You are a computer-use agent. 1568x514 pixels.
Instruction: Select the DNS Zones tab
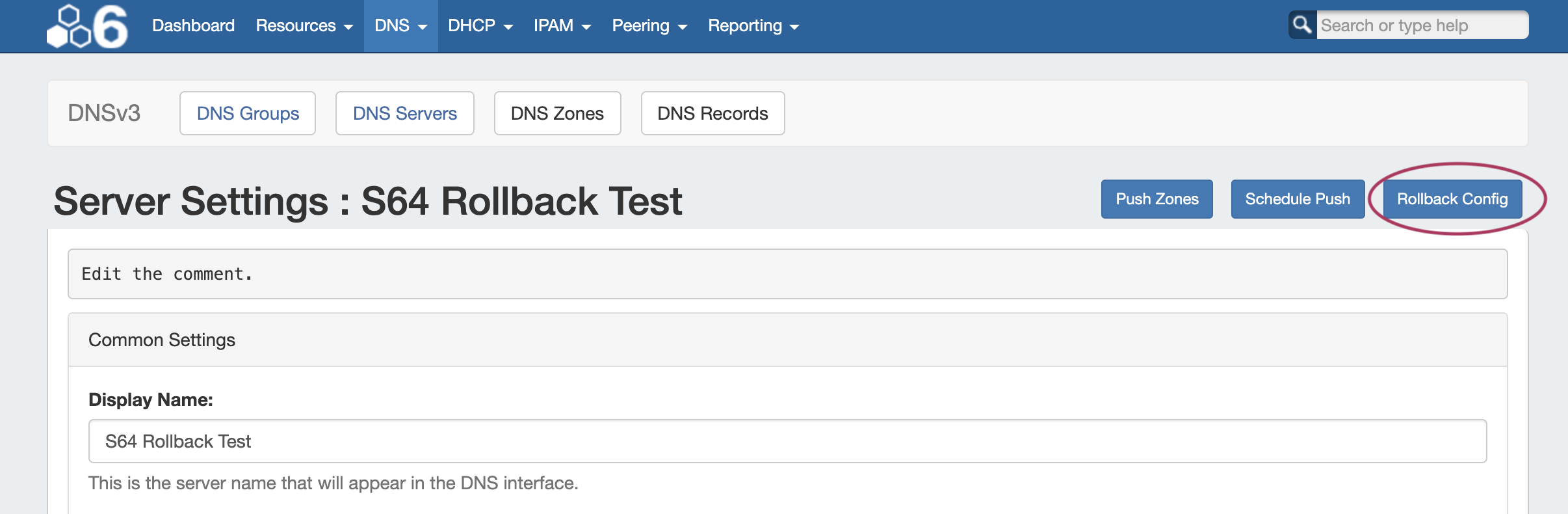[557, 113]
